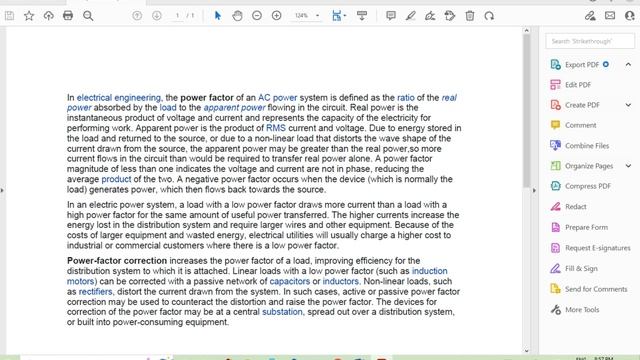This screenshot has width=640, height=360.
Task: Bookmark the document with the star icon
Action: [x=29, y=16]
